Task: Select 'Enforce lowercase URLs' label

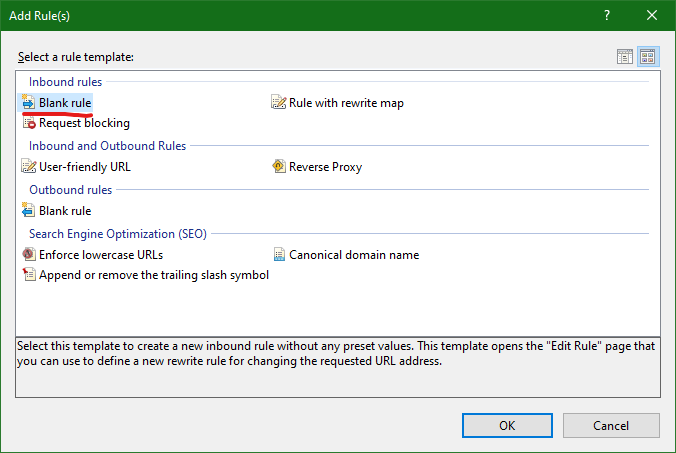Action: pos(101,255)
